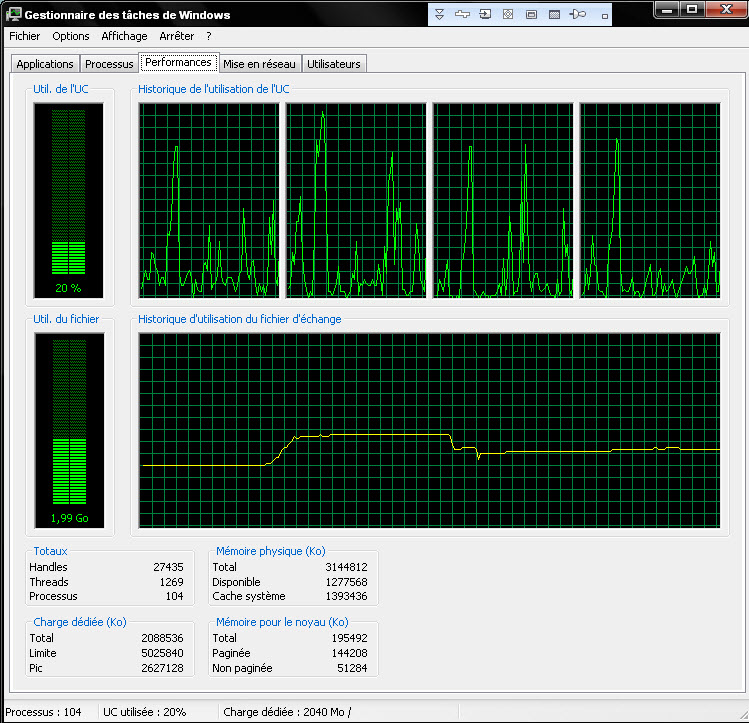Open the ? help menu
The width and height of the screenshot is (749, 723).
pyautogui.click(x=209, y=36)
